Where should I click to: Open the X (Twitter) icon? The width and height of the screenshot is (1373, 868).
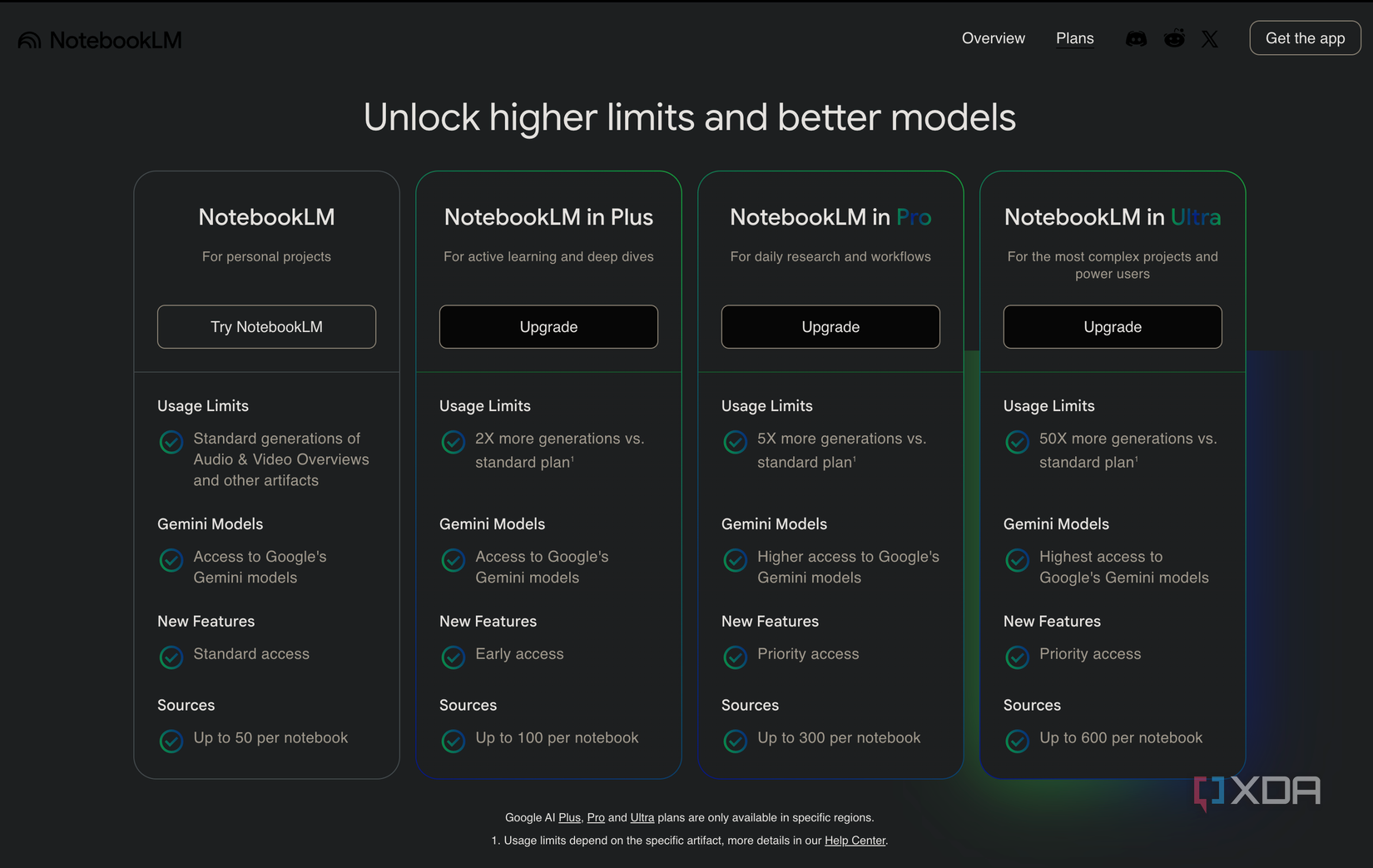[x=1209, y=37]
